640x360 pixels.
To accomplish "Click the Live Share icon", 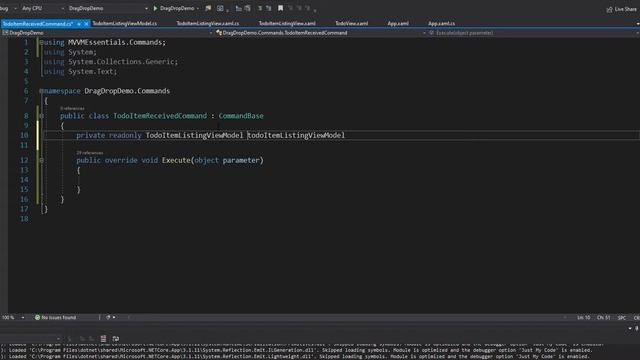I will point(609,9).
